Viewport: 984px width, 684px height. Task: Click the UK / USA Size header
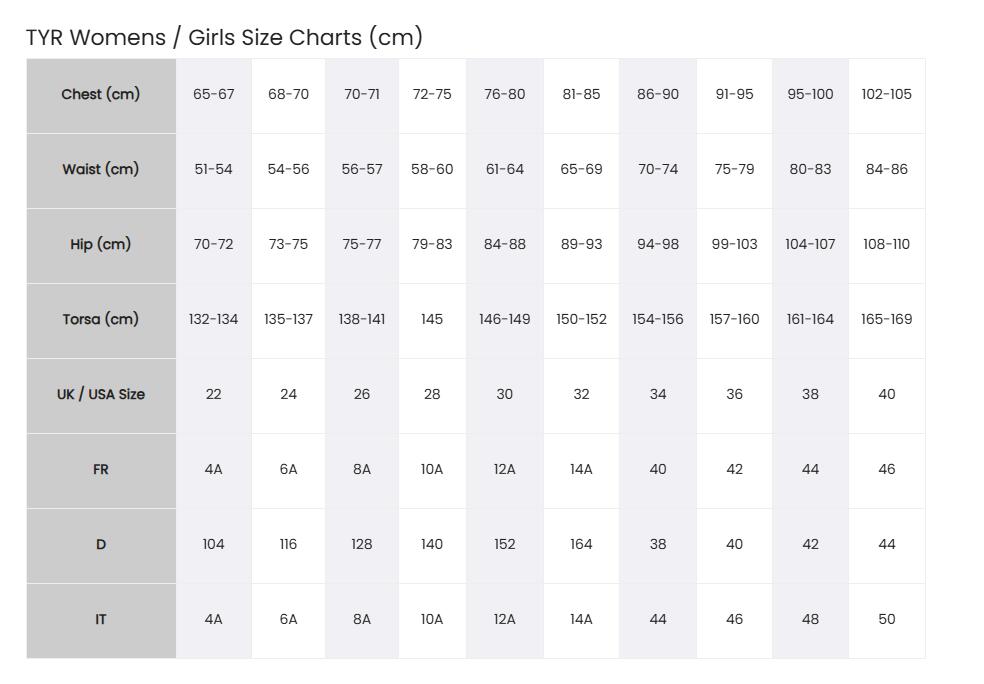101,395
